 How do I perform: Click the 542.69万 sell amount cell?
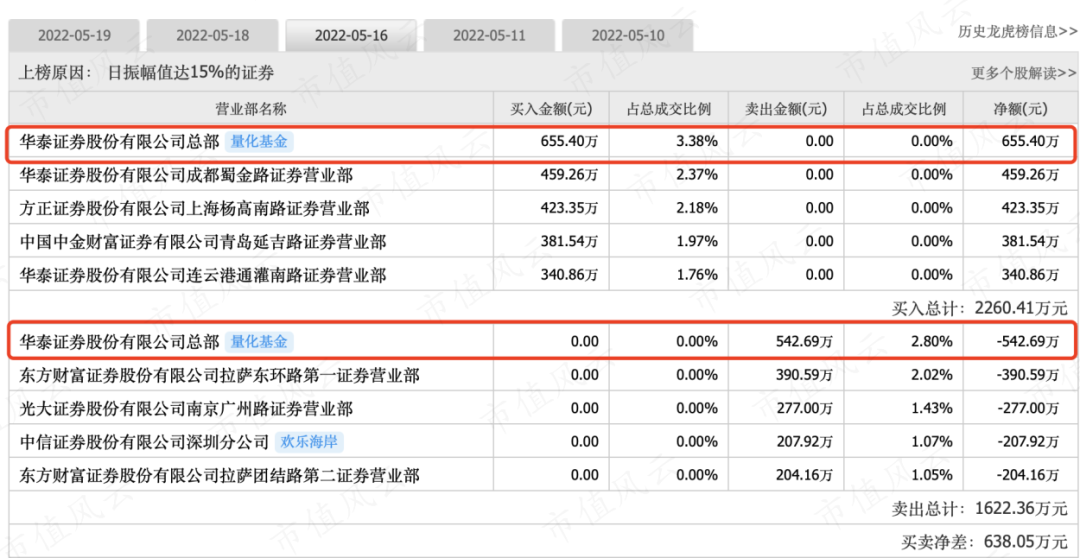click(804, 342)
